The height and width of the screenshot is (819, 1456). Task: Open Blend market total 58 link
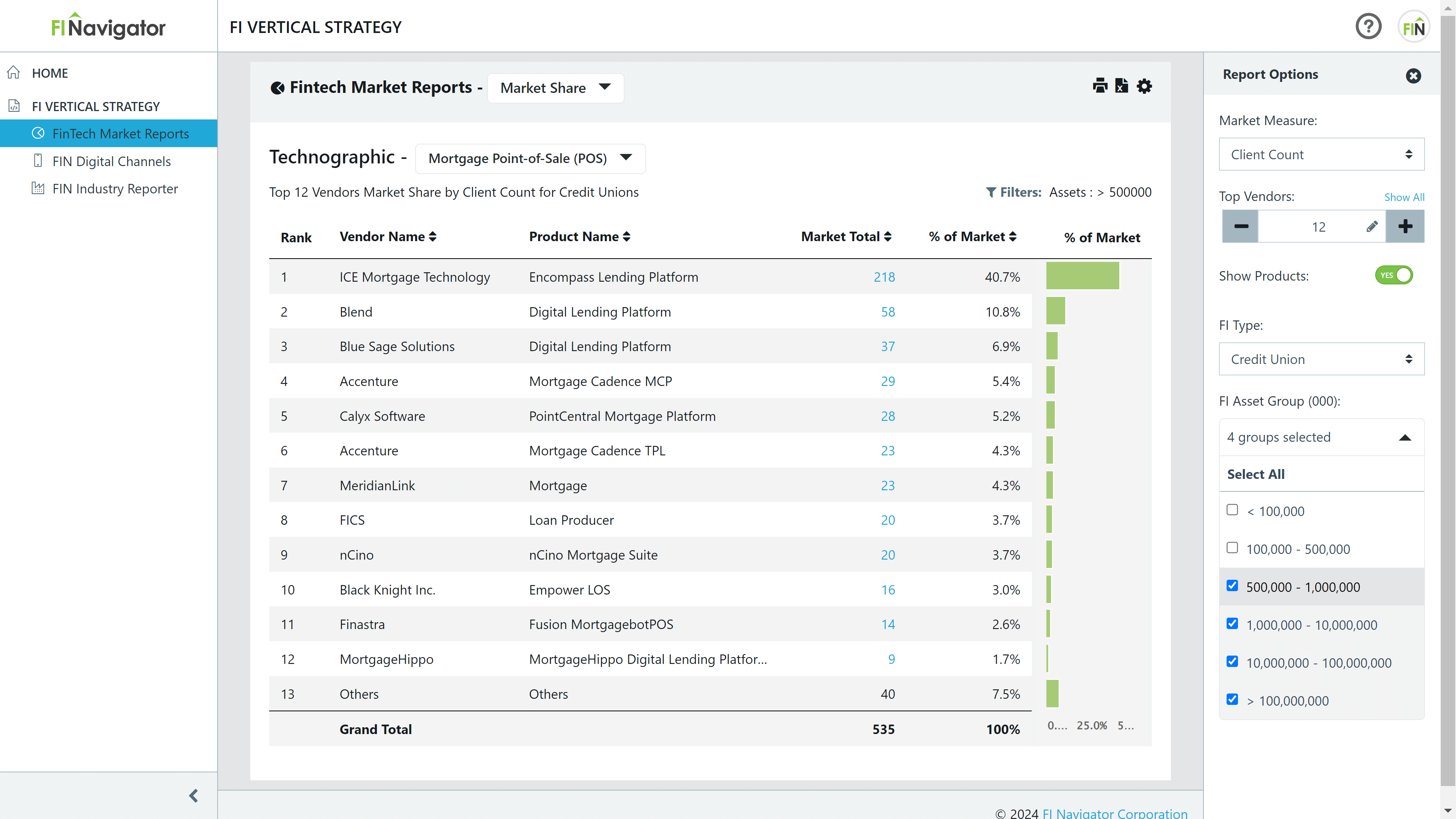(x=888, y=311)
